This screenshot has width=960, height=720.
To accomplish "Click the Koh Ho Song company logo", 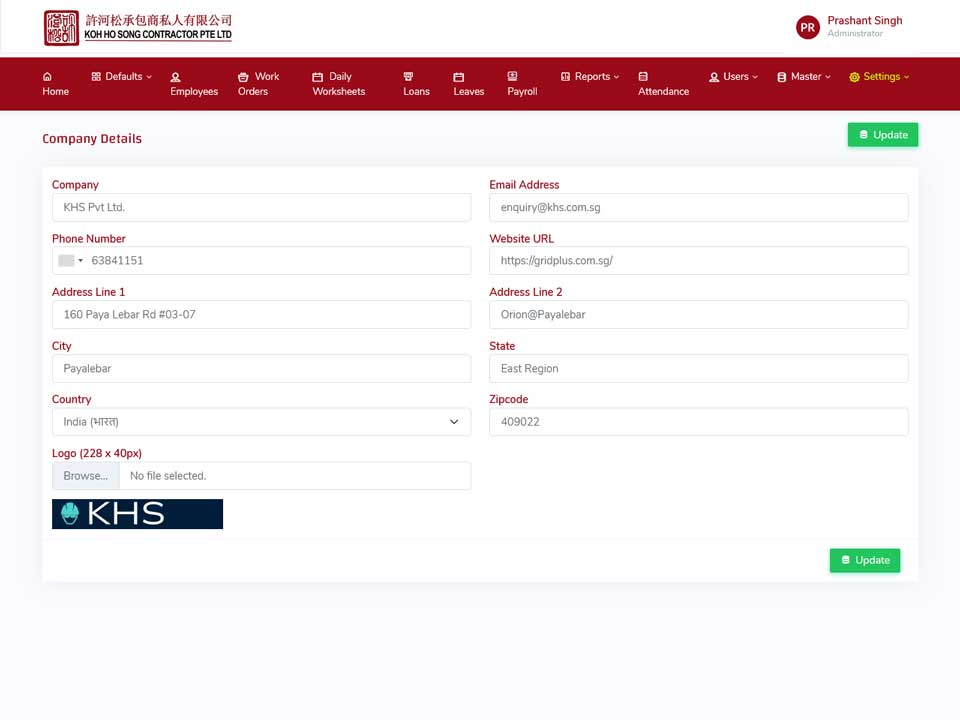I will [x=138, y=28].
